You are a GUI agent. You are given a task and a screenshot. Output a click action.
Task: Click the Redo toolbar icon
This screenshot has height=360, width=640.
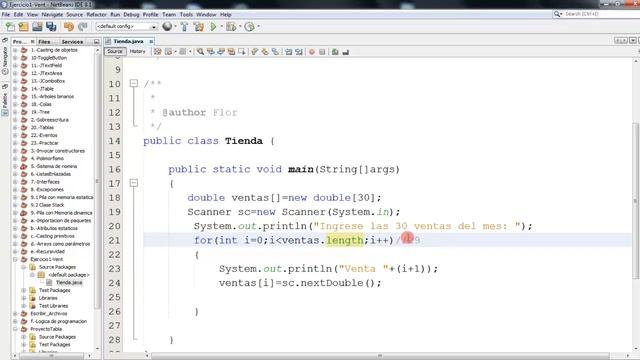point(82,27)
